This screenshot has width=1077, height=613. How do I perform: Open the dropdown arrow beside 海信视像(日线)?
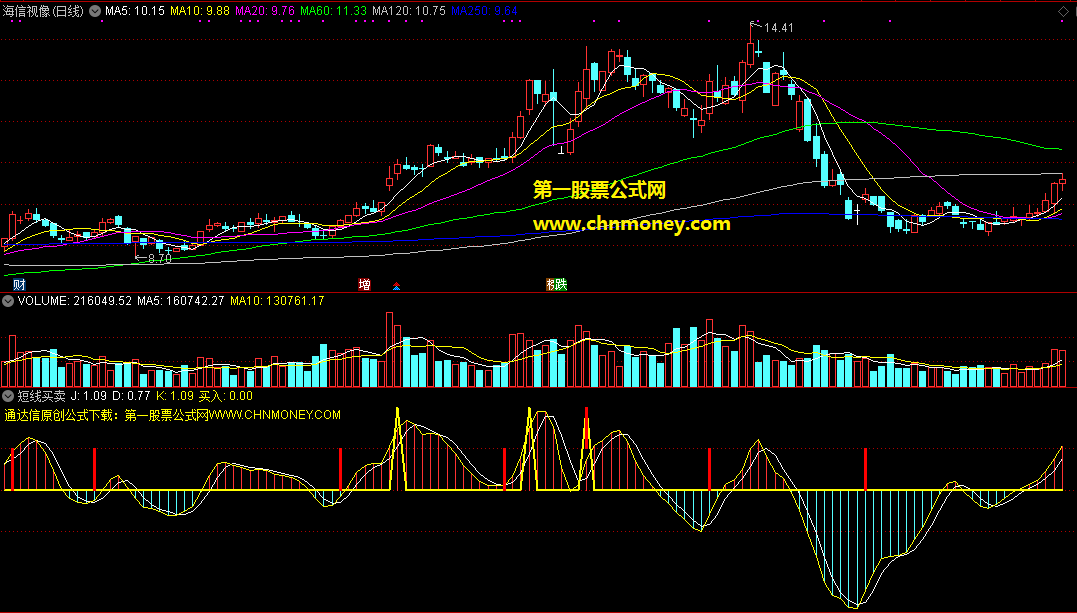pos(94,11)
